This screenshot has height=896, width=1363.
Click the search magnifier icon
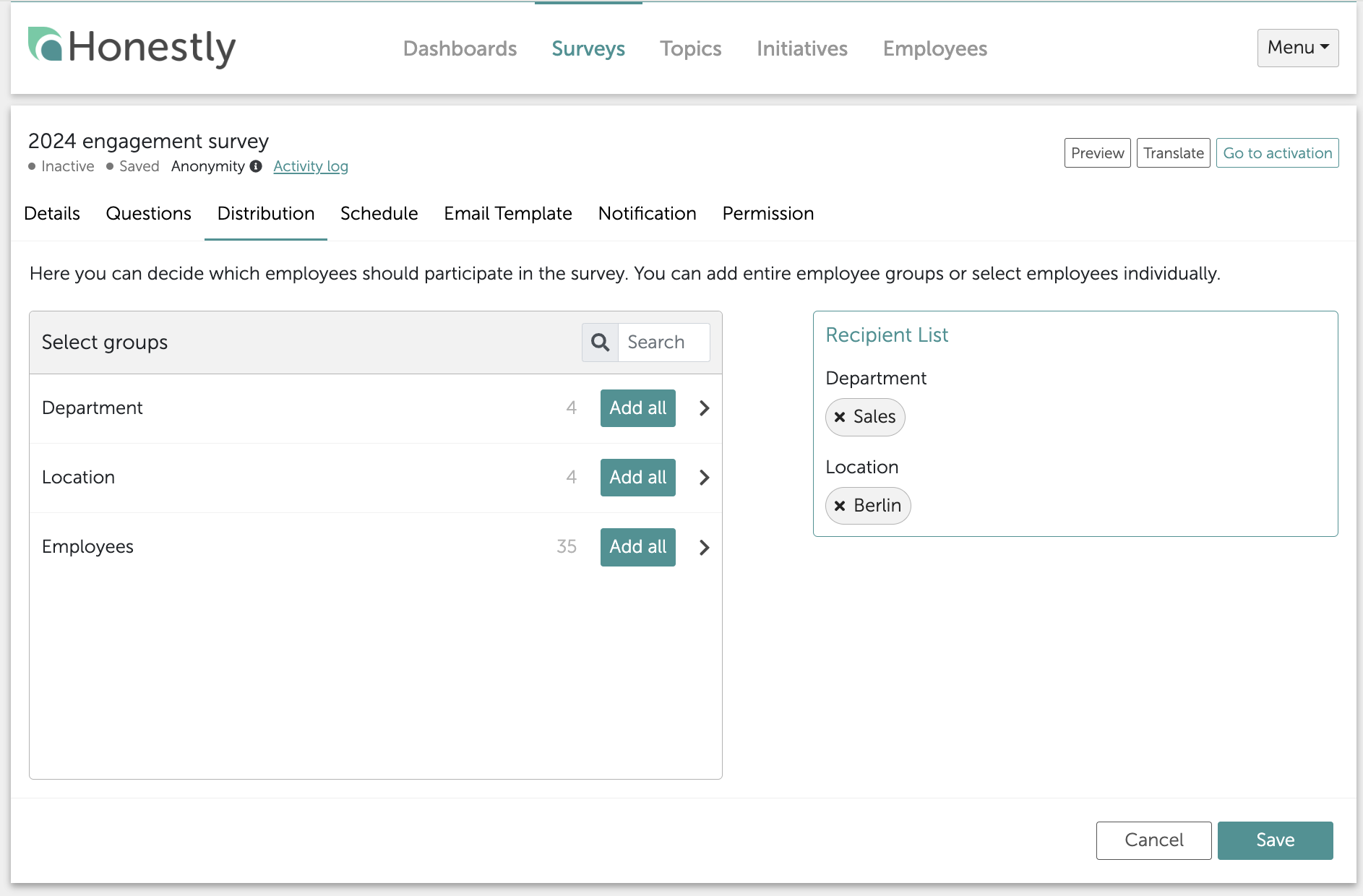[x=600, y=343]
